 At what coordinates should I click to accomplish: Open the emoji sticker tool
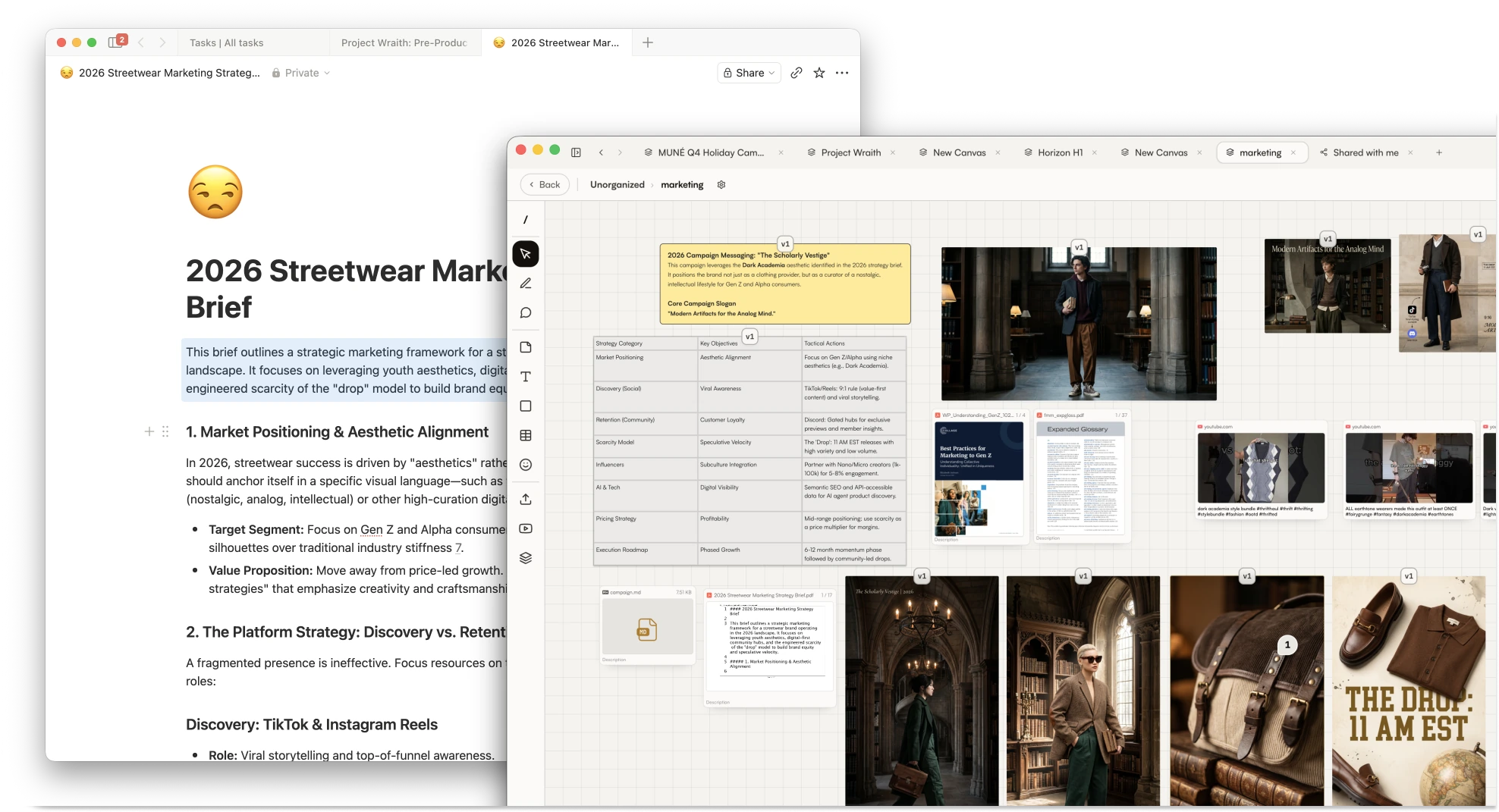tap(526, 465)
